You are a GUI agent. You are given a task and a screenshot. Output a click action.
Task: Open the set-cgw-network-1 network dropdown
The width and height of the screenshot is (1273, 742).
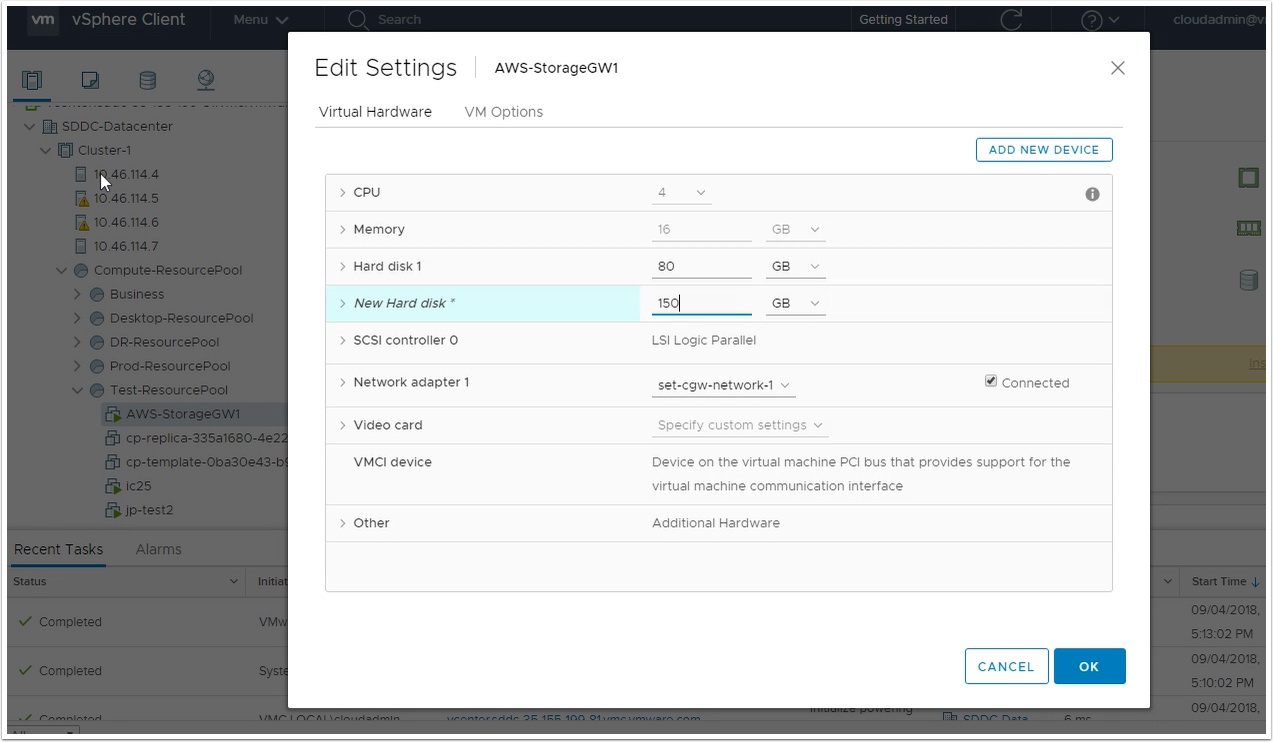724,385
